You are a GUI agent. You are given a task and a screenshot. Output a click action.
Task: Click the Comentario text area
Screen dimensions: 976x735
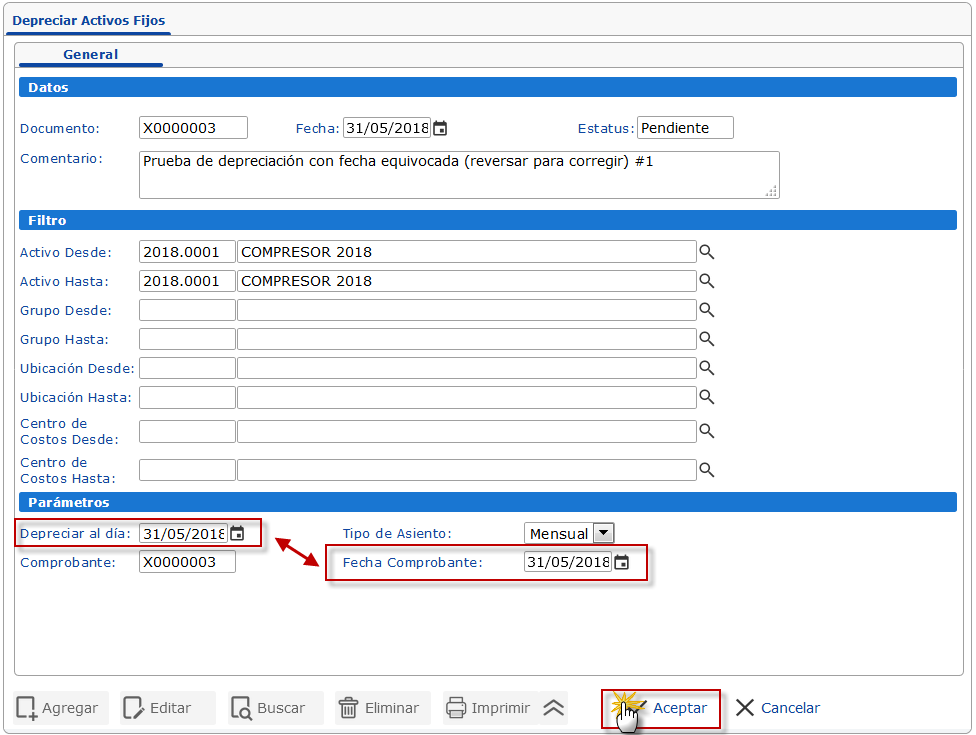[x=458, y=175]
